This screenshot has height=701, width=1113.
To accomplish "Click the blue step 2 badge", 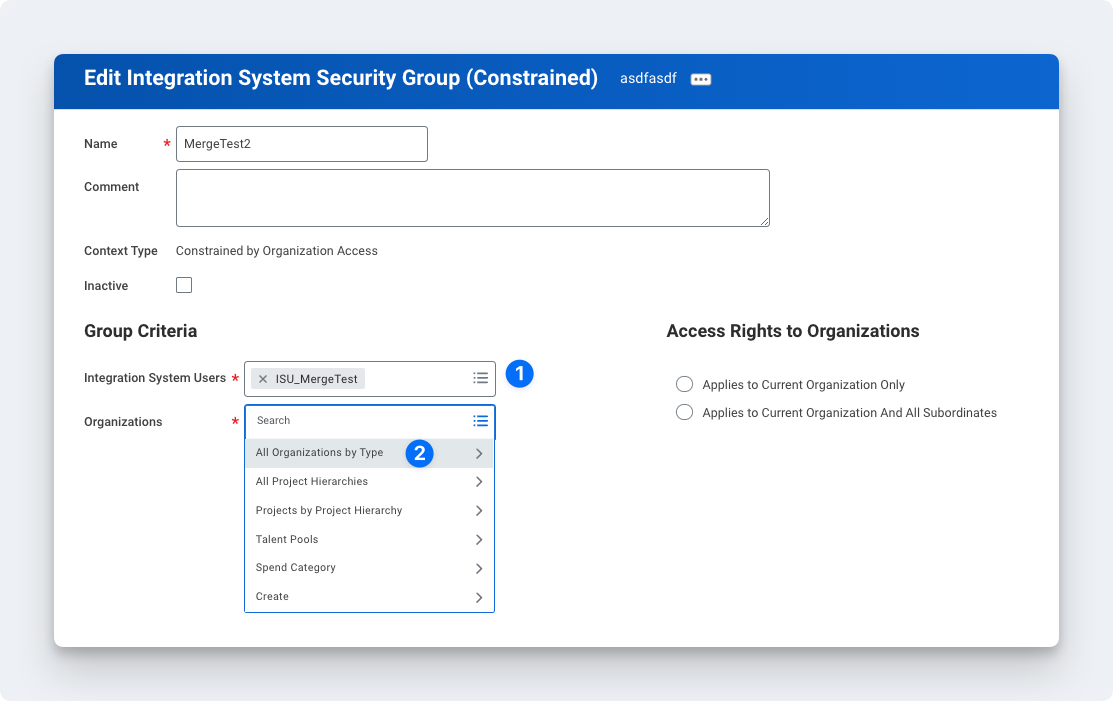I will [419, 453].
